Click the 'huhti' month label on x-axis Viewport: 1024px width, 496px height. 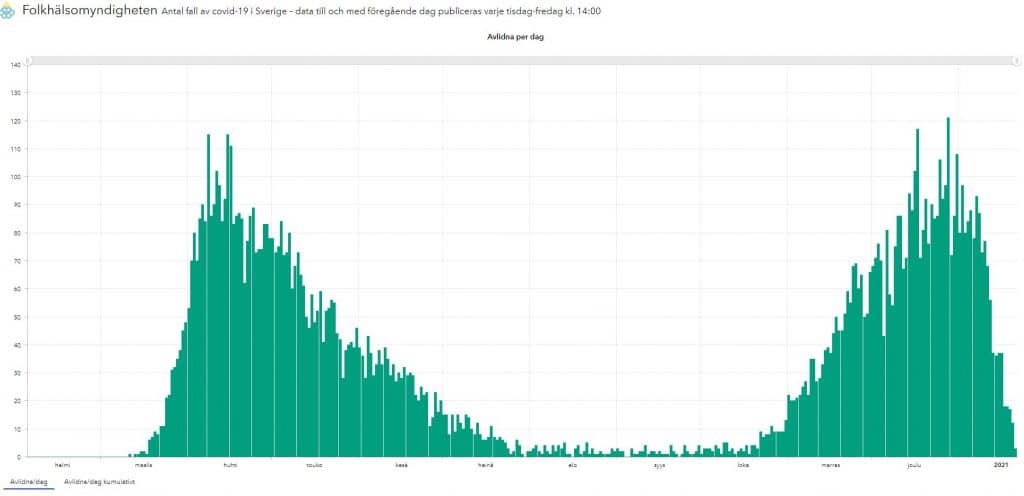[230, 465]
